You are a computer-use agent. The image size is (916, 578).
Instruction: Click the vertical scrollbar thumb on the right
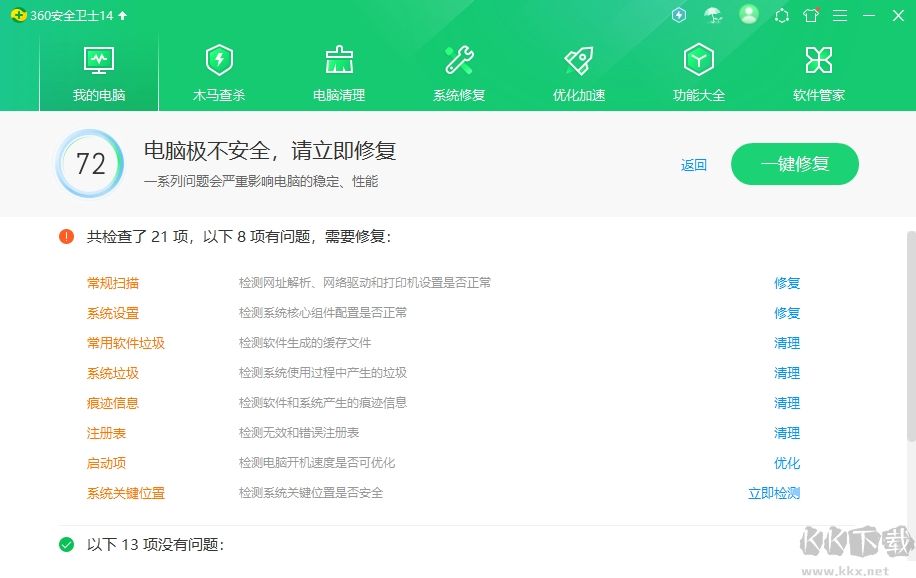coord(911,336)
